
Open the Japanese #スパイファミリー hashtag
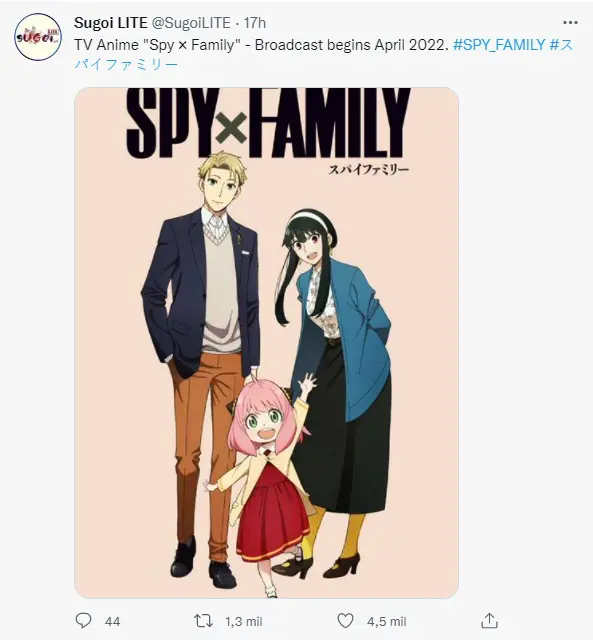(324, 54)
